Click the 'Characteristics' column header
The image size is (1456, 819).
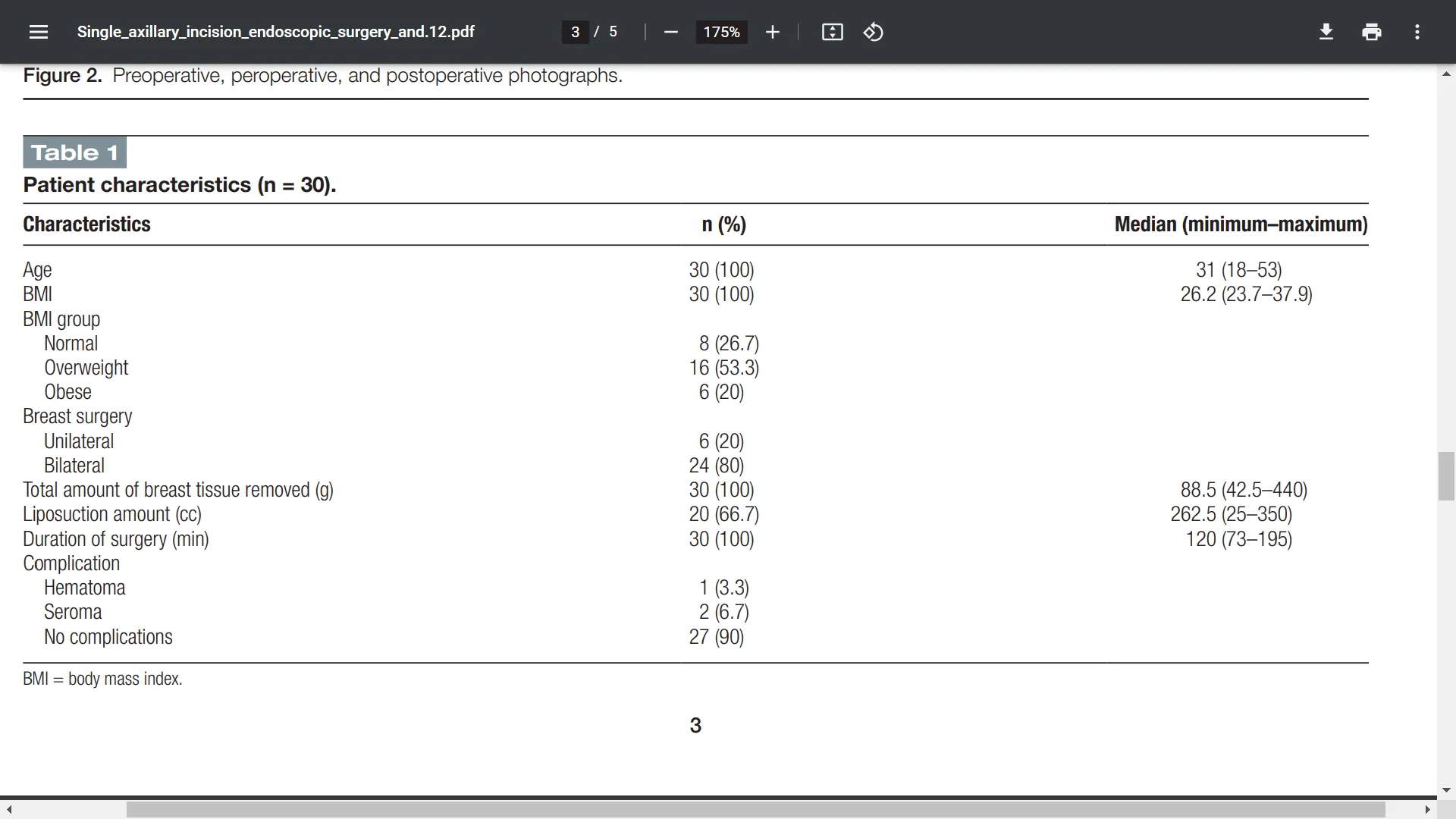pos(86,224)
